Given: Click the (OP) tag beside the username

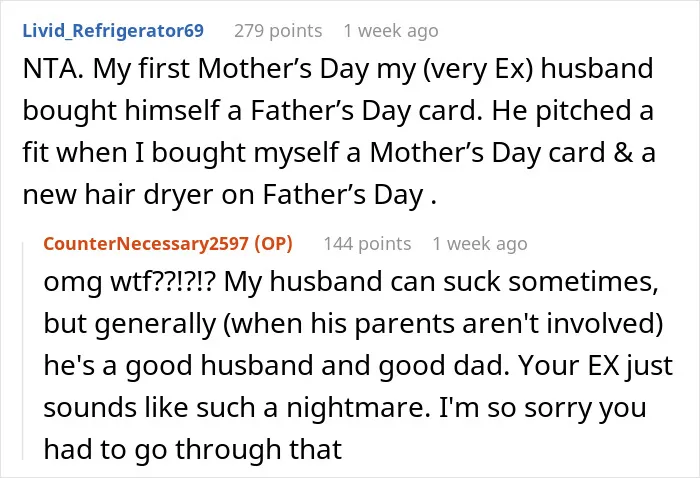Looking at the screenshot, I should click(274, 244).
